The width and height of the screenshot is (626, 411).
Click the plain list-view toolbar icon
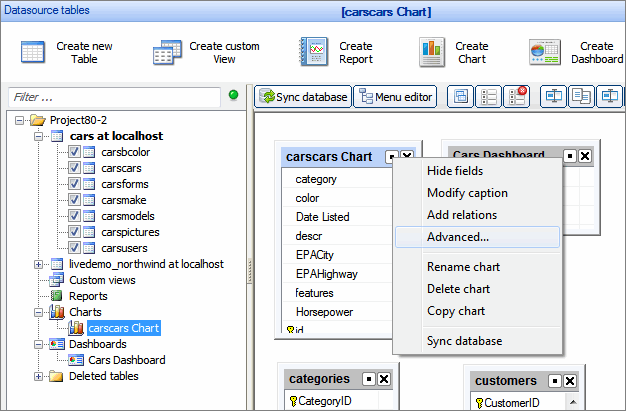489,96
